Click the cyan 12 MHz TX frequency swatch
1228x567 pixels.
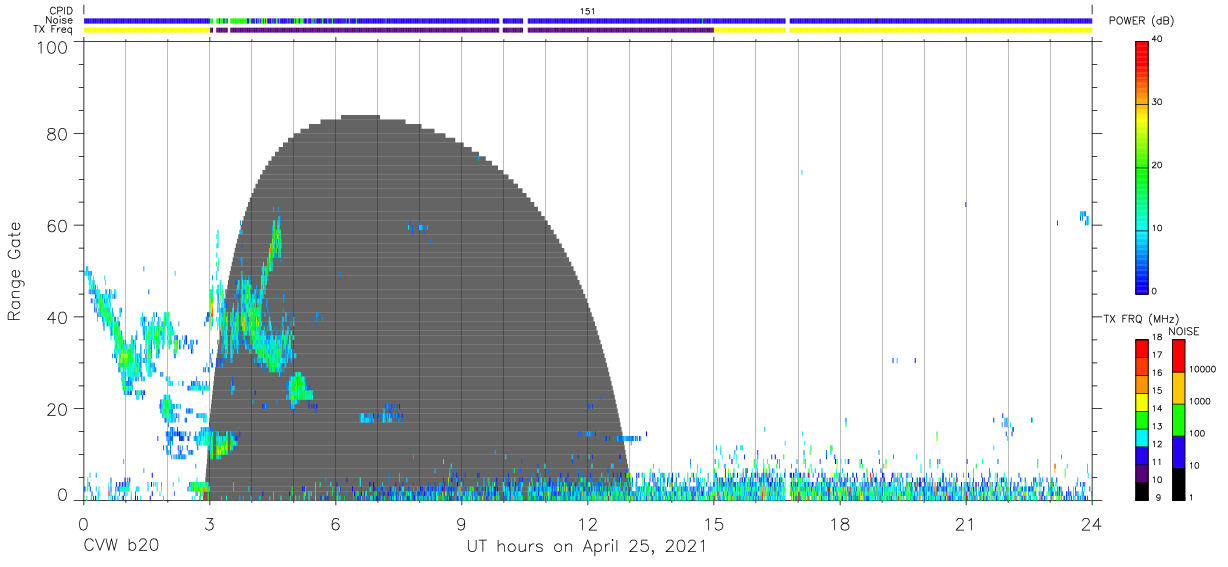1142,438
